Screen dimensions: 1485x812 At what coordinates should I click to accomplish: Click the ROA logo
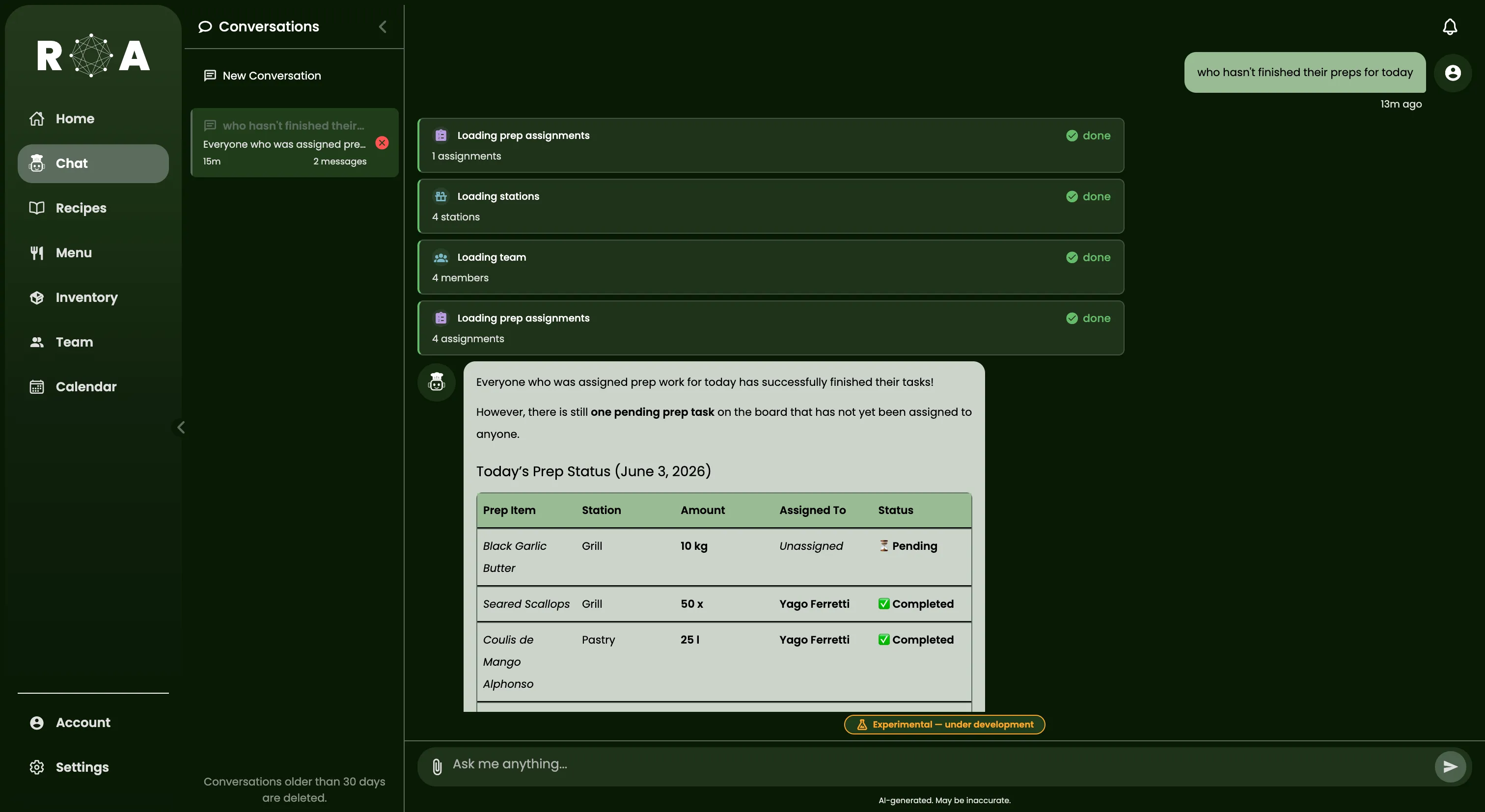[x=93, y=55]
